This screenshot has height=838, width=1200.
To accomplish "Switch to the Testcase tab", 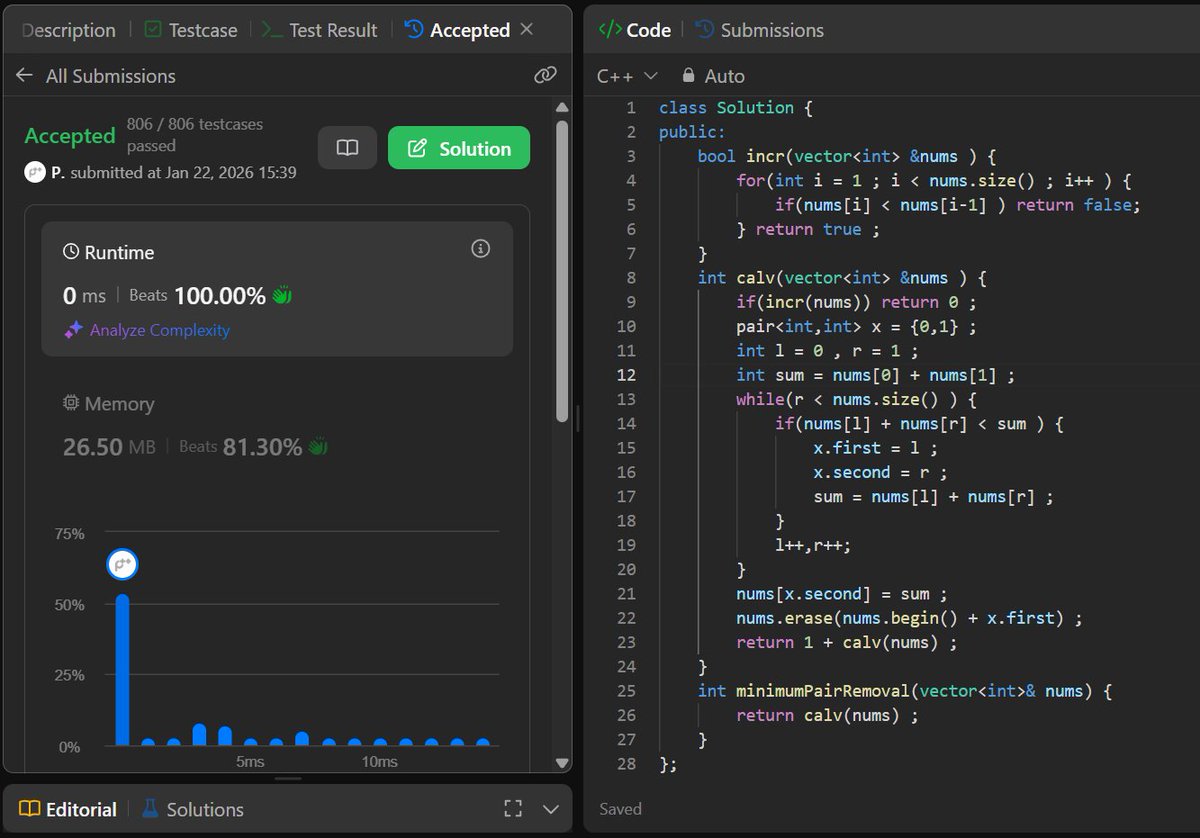I will [191, 30].
